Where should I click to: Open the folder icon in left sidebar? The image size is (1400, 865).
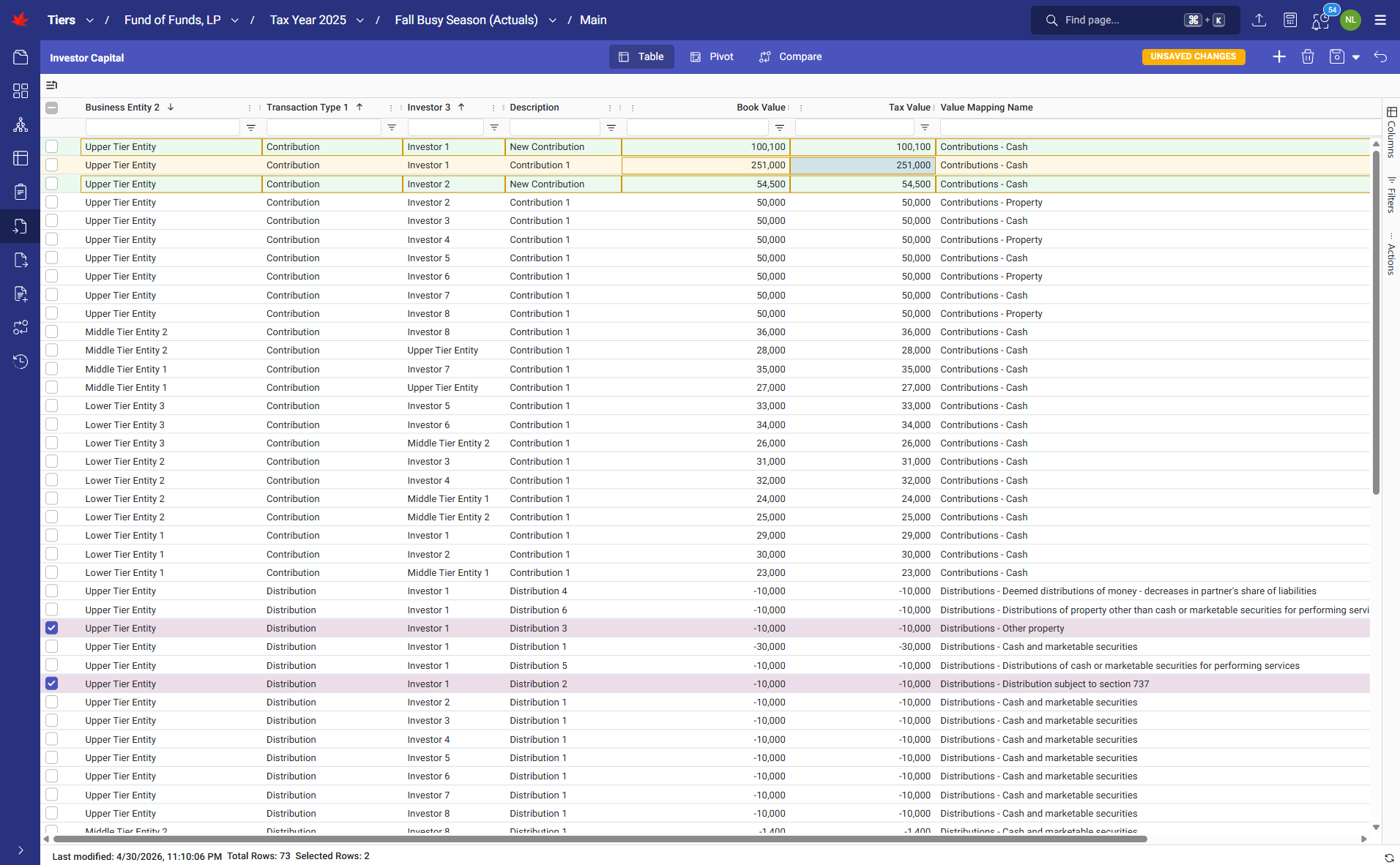21,57
